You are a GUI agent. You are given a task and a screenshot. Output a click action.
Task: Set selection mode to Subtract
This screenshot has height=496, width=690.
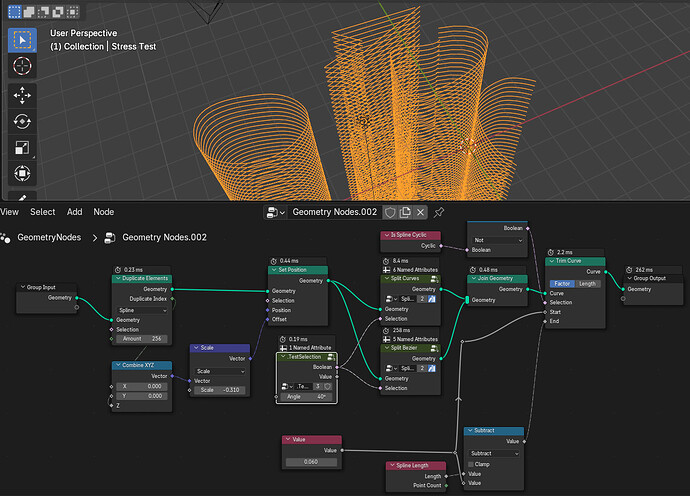(x=44, y=12)
